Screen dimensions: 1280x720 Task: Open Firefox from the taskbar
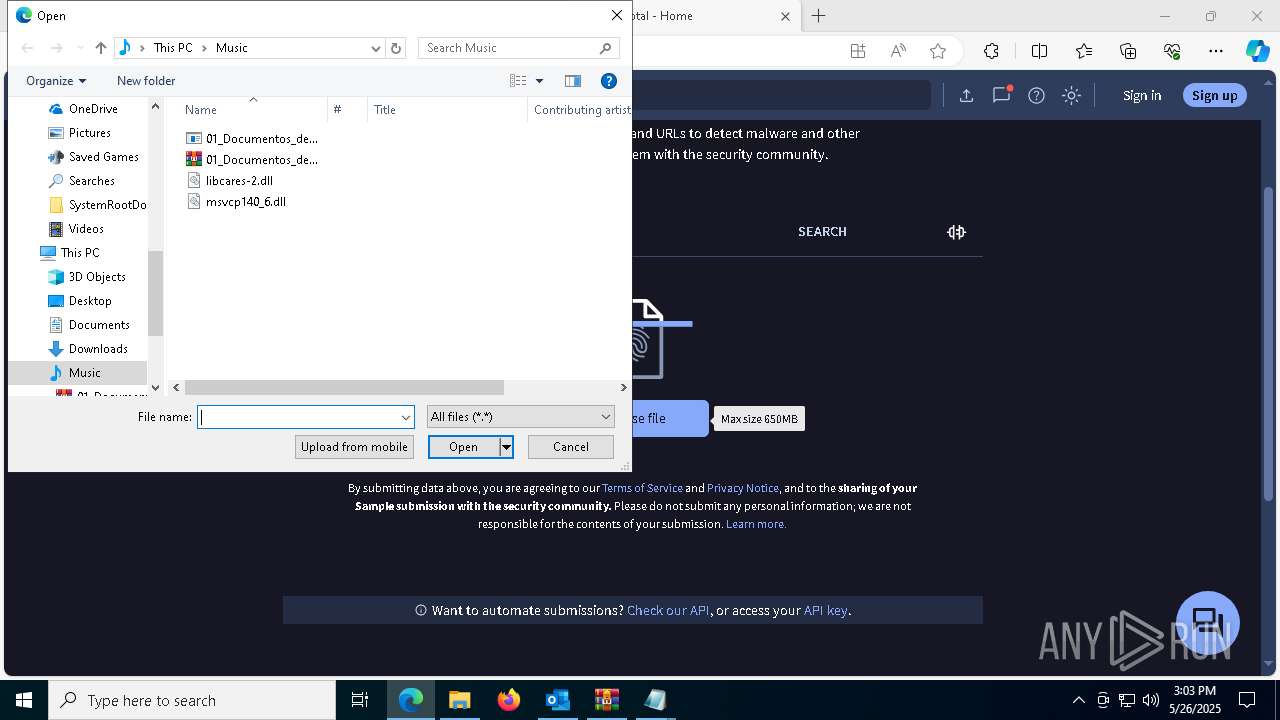(x=509, y=700)
